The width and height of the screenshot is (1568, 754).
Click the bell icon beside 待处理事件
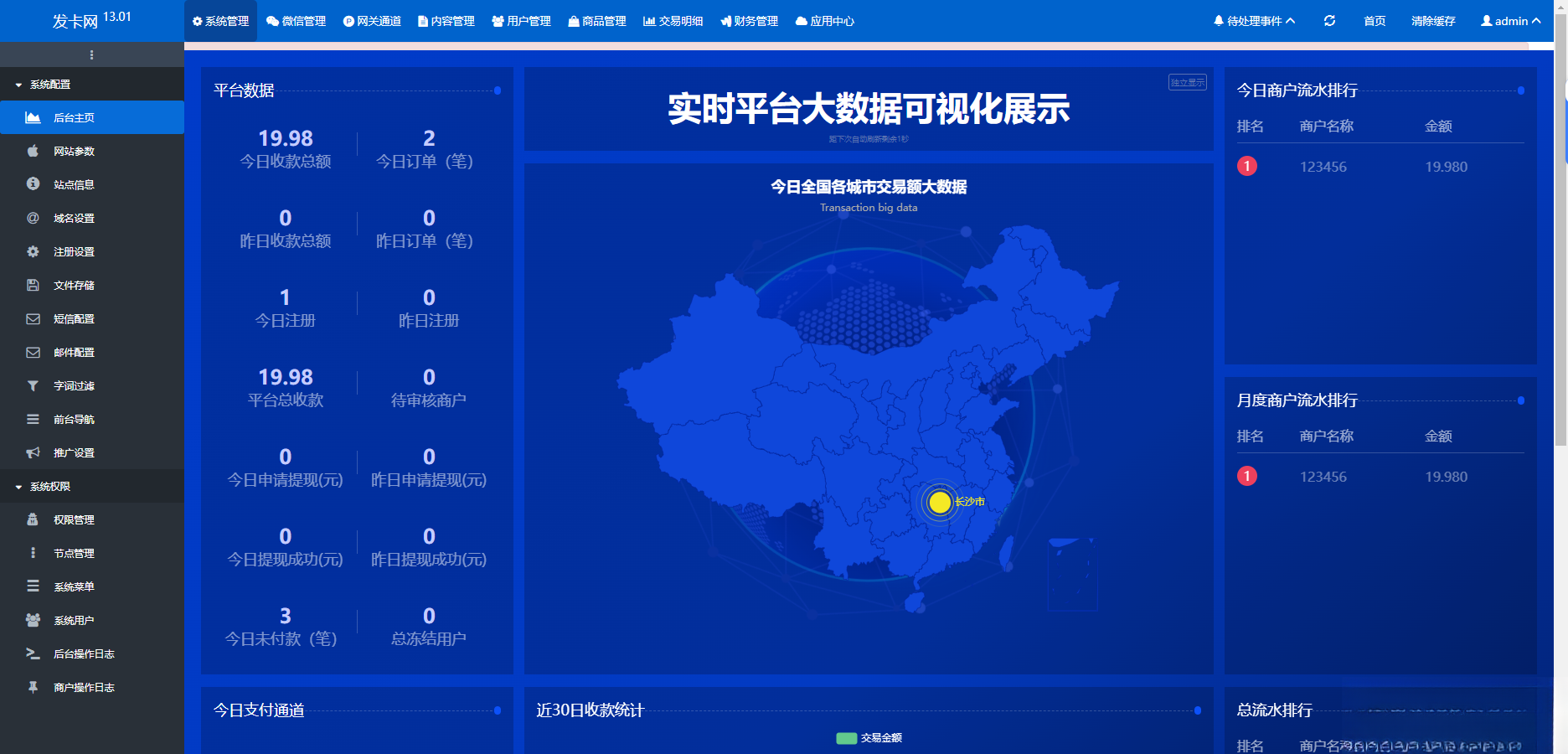tap(1219, 21)
